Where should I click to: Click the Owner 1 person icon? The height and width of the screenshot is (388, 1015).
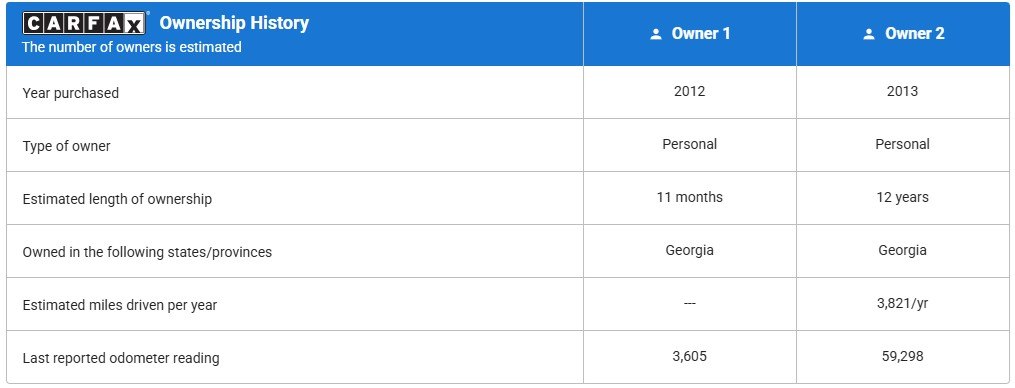656,34
